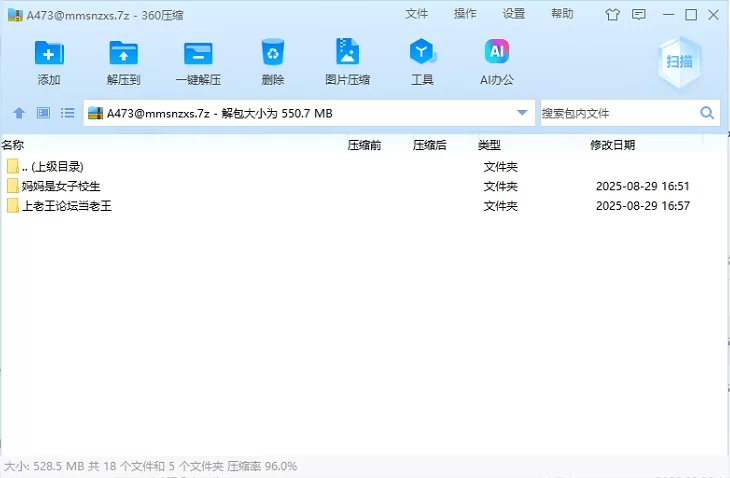Click the archive icon in the path bar
730x478 pixels.
[x=95, y=113]
